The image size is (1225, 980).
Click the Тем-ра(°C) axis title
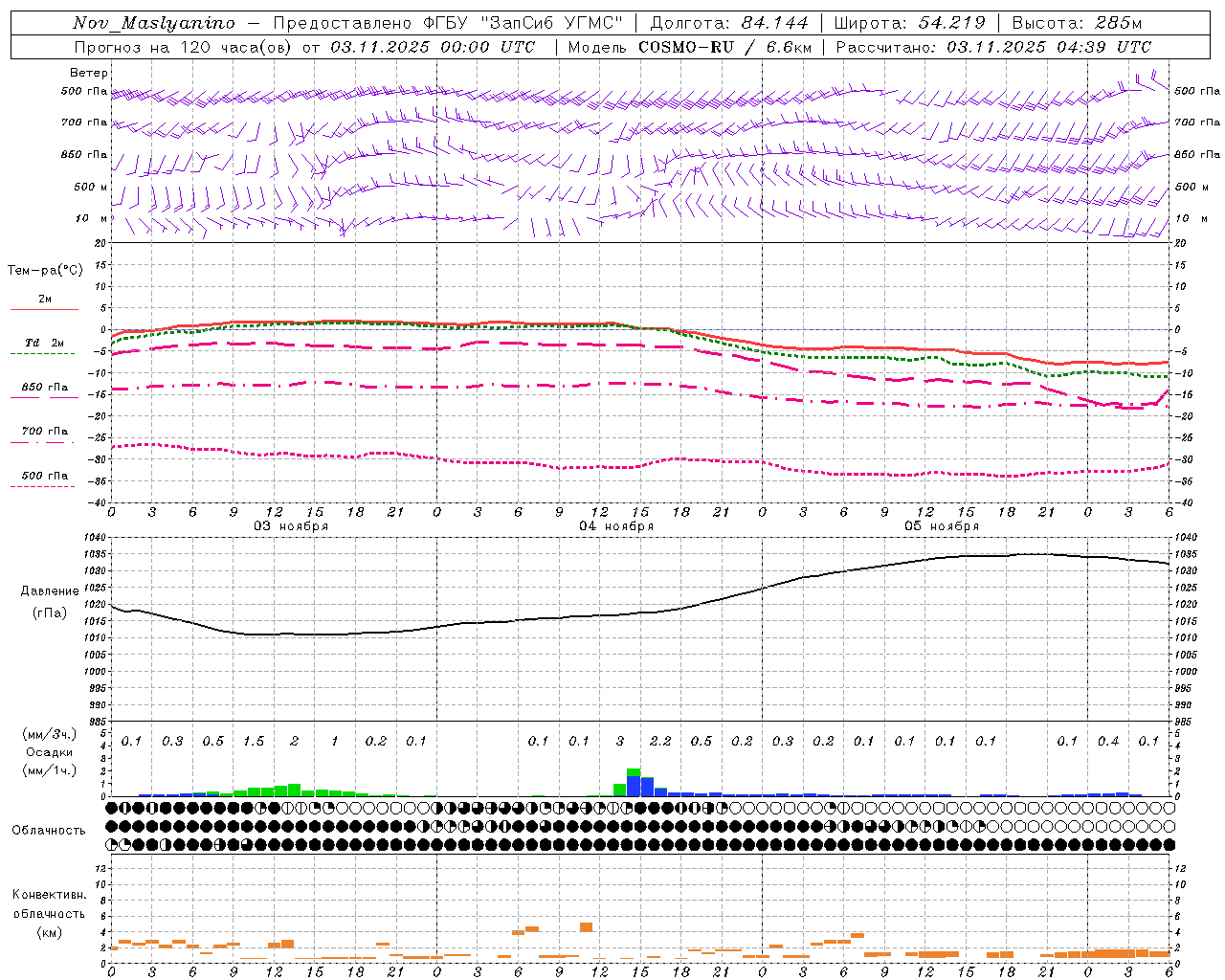(45, 271)
